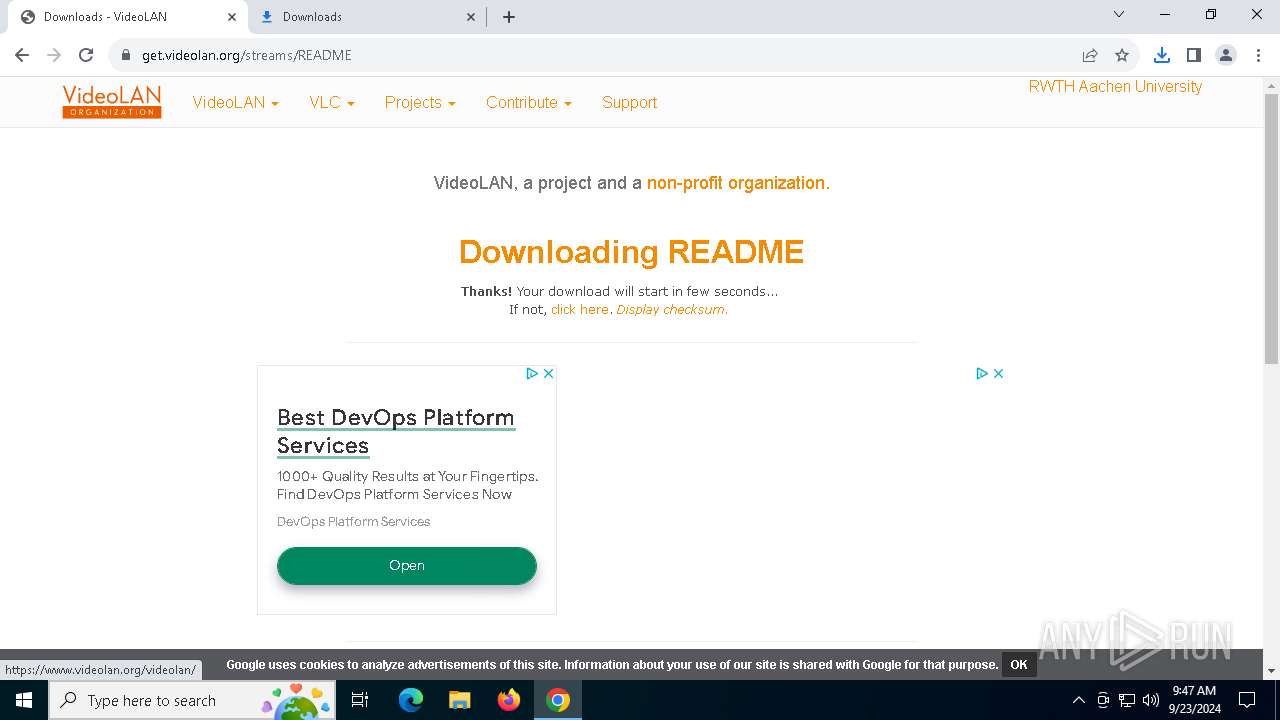Viewport: 1280px width, 720px height.
Task: Go back using the browser back arrow
Action: (x=22, y=55)
